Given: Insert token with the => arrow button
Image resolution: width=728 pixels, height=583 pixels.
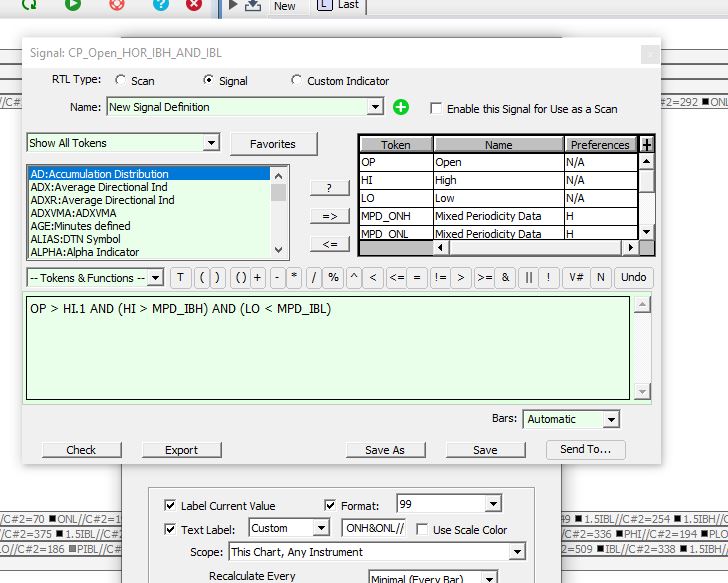Looking at the screenshot, I should click(x=329, y=216).
